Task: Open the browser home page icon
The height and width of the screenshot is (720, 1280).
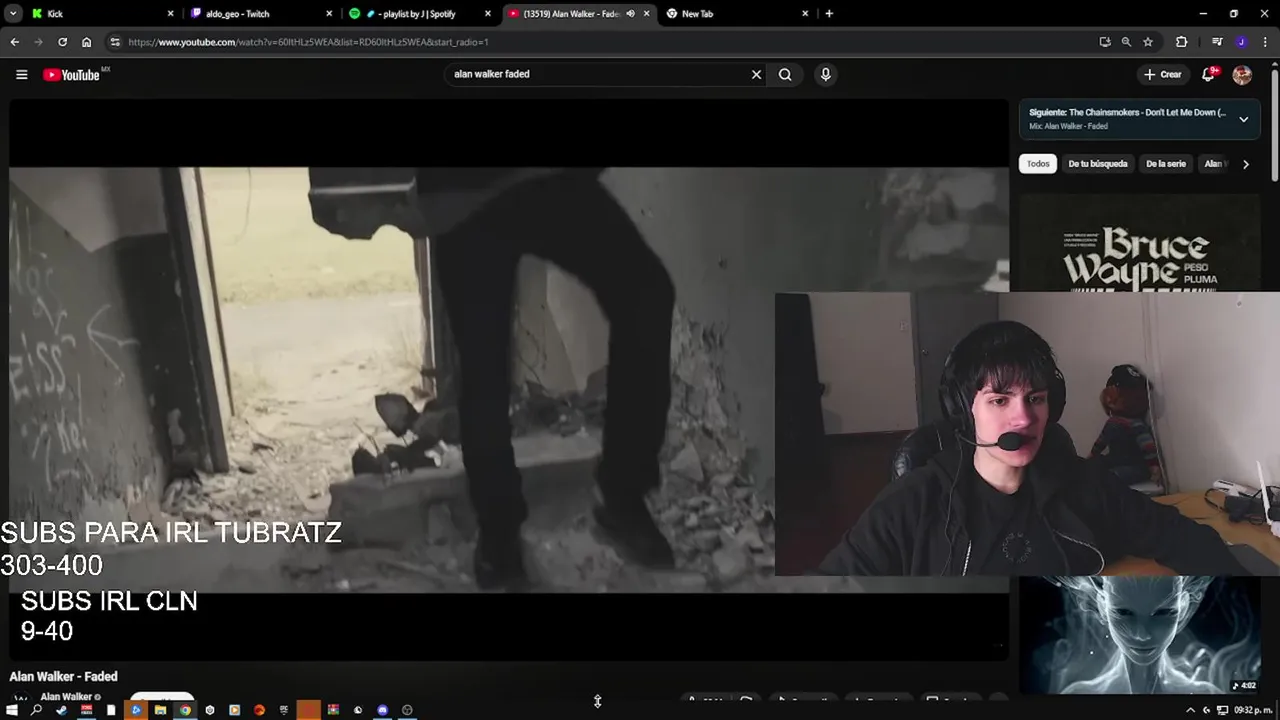Action: 86,42
